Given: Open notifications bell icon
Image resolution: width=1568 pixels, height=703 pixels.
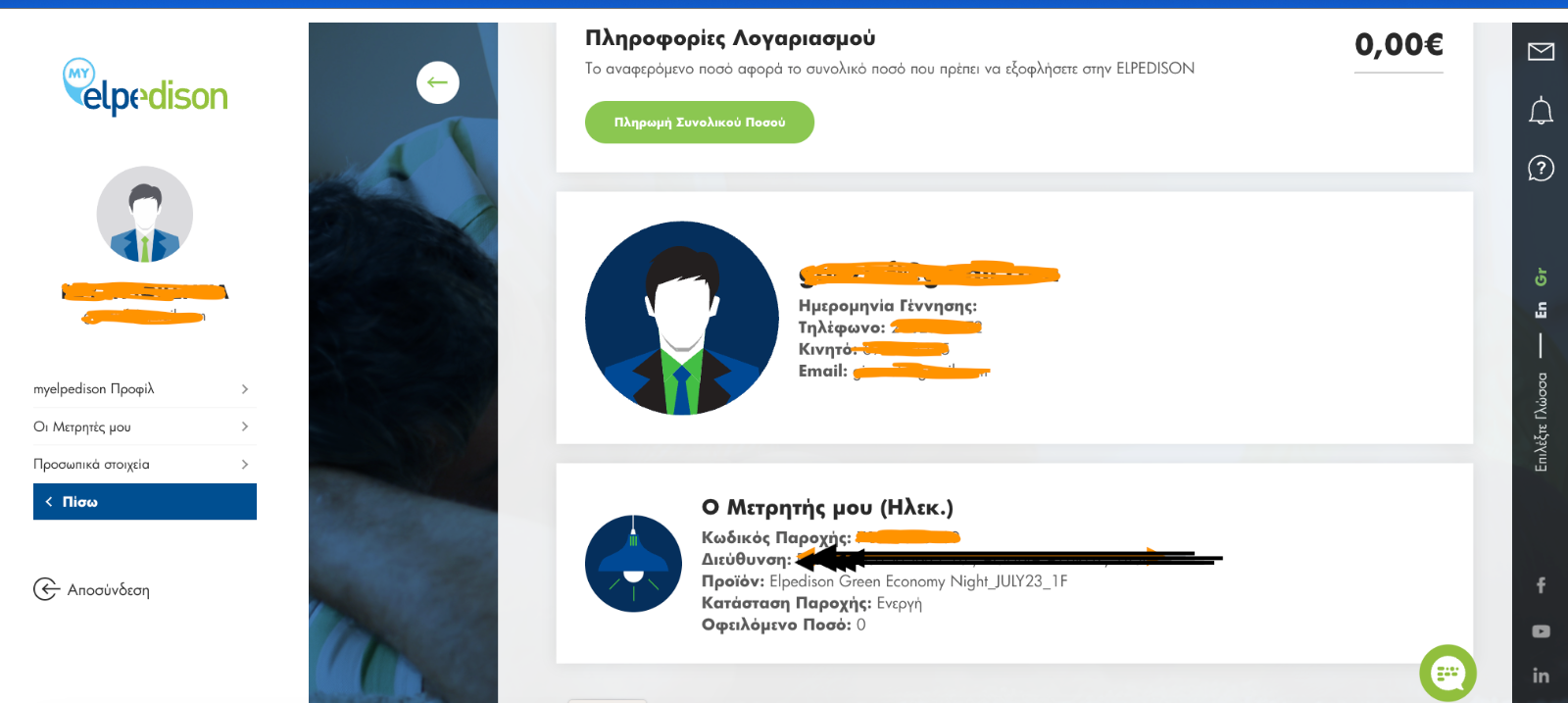Looking at the screenshot, I should (x=1541, y=111).
